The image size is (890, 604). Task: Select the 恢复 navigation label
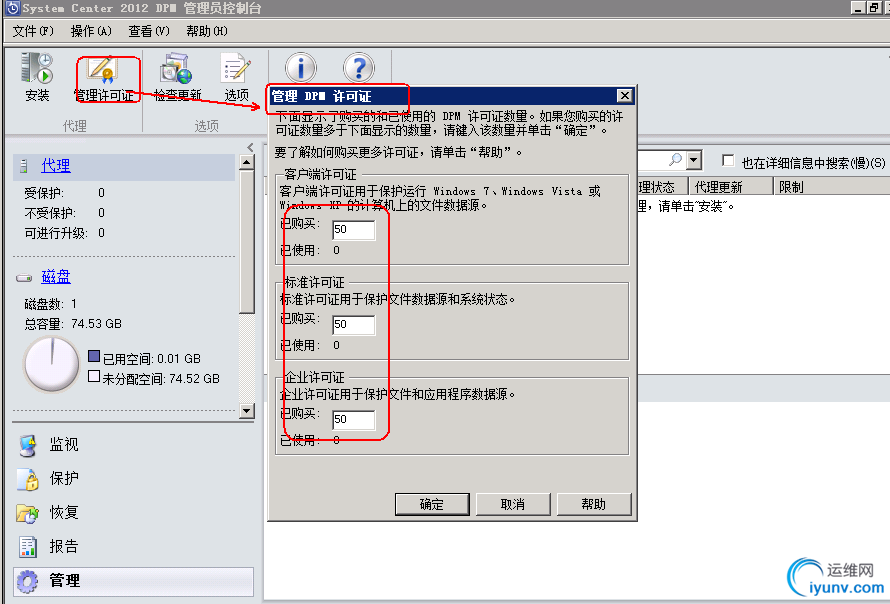(64, 513)
